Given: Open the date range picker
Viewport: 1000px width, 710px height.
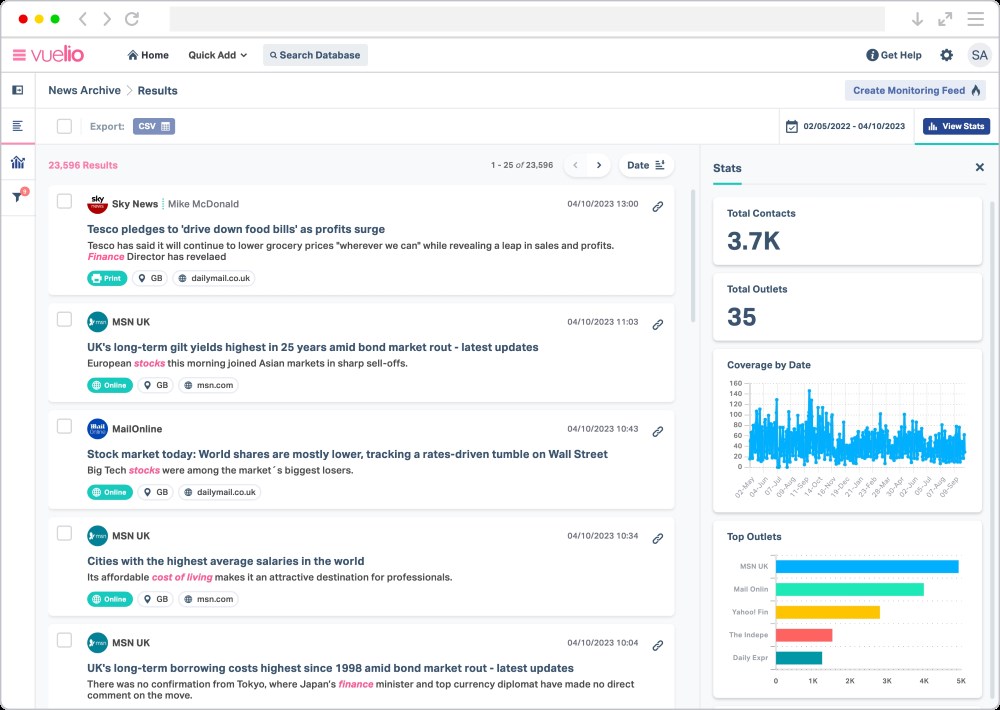Looking at the screenshot, I should (846, 126).
